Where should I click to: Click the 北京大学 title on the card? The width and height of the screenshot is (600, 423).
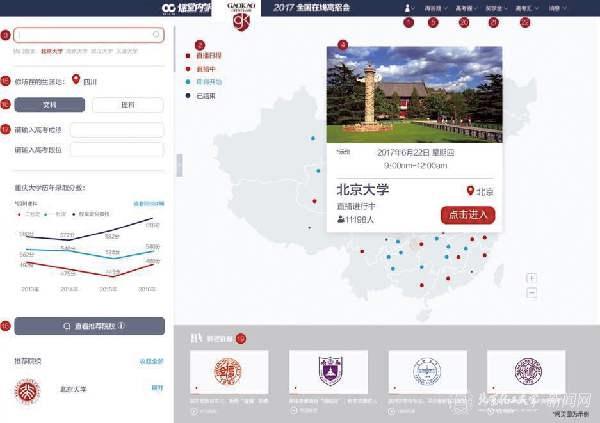coord(363,189)
